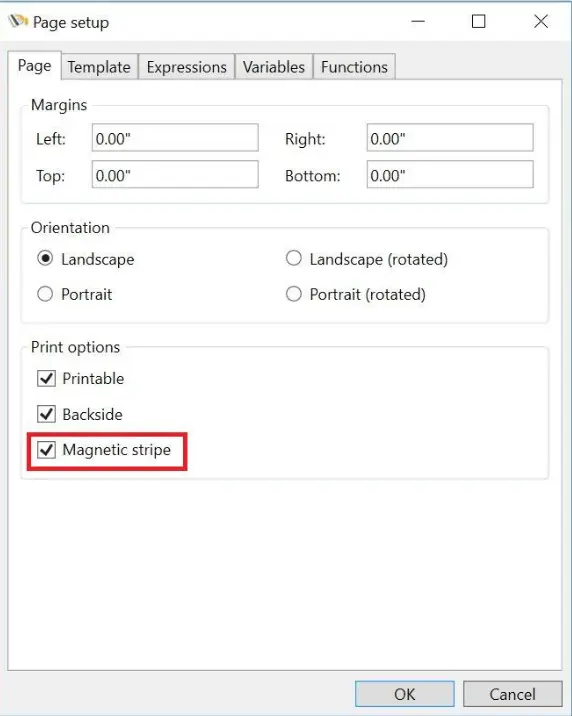572x716 pixels.
Task: Minimize the Page setup dialog
Action: click(418, 21)
